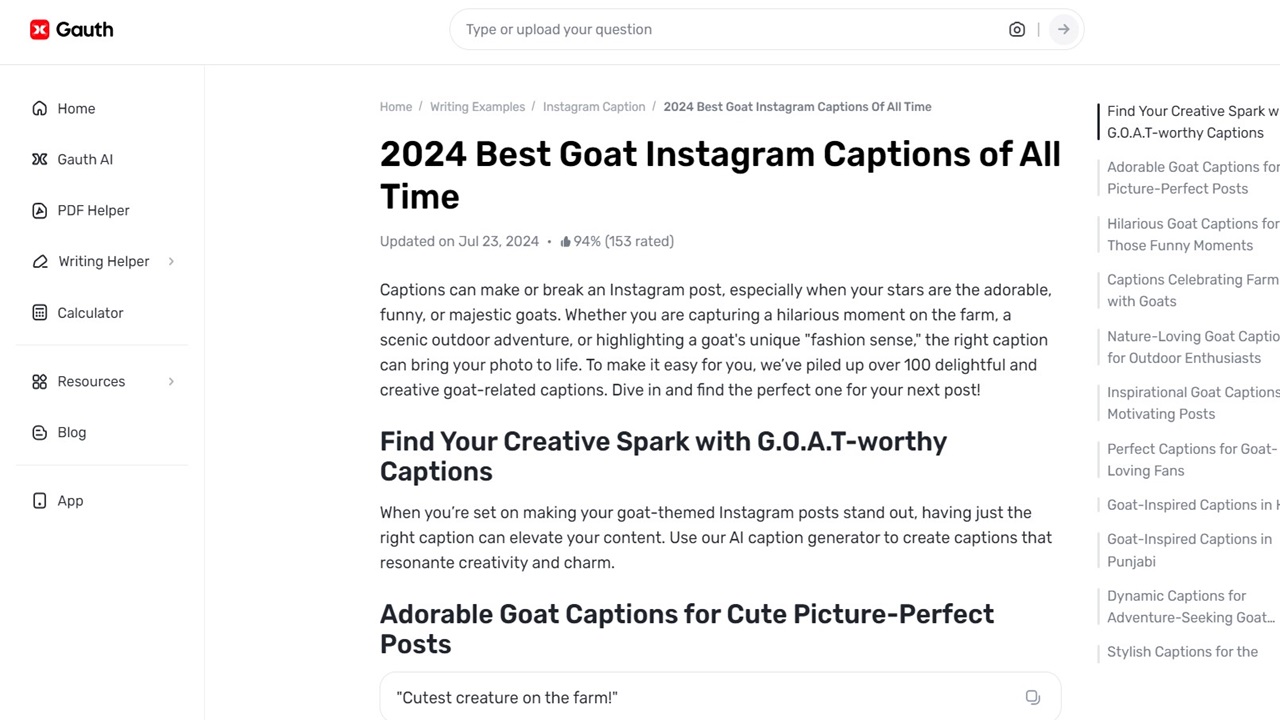This screenshot has height=720, width=1280.
Task: Open the Calculator icon in the sidebar
Action: tap(39, 312)
